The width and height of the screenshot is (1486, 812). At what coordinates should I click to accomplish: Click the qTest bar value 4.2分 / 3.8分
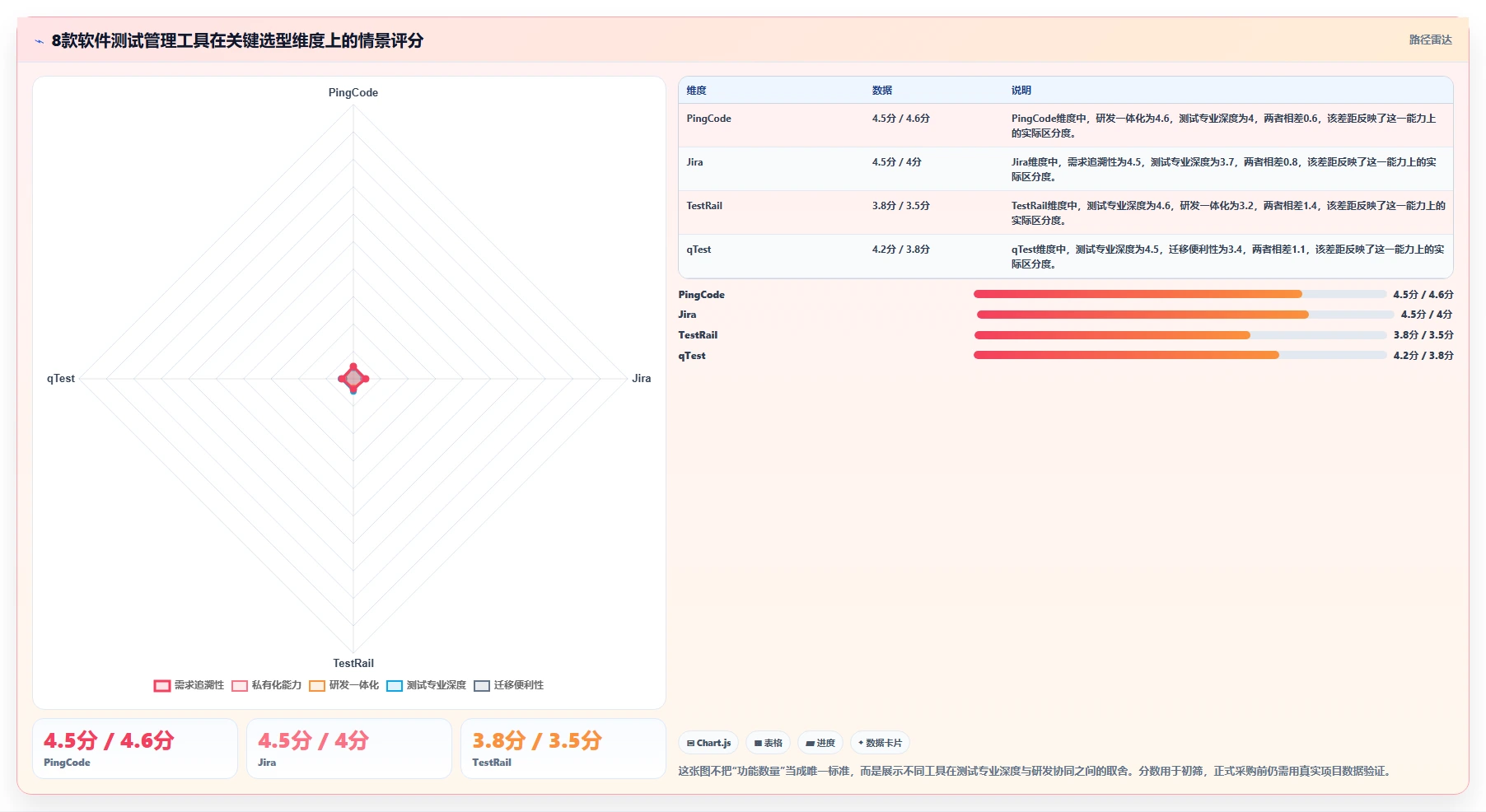(1423, 356)
